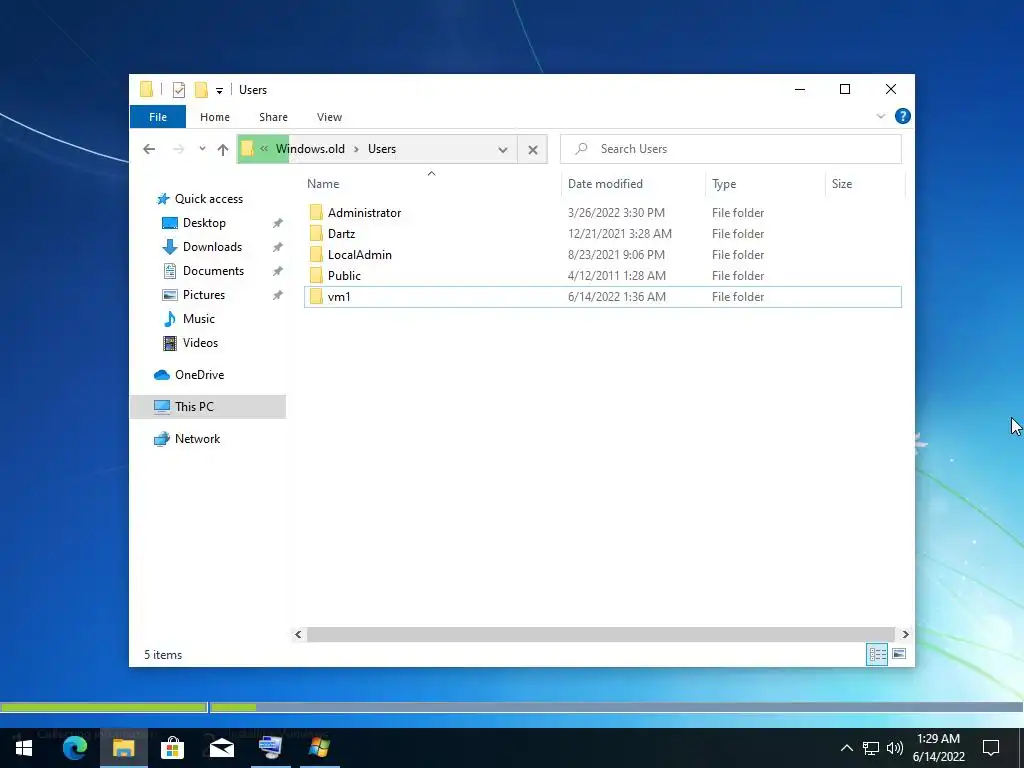The image size is (1024, 768).
Task: Open the Windows Start menu
Action: click(x=24, y=748)
